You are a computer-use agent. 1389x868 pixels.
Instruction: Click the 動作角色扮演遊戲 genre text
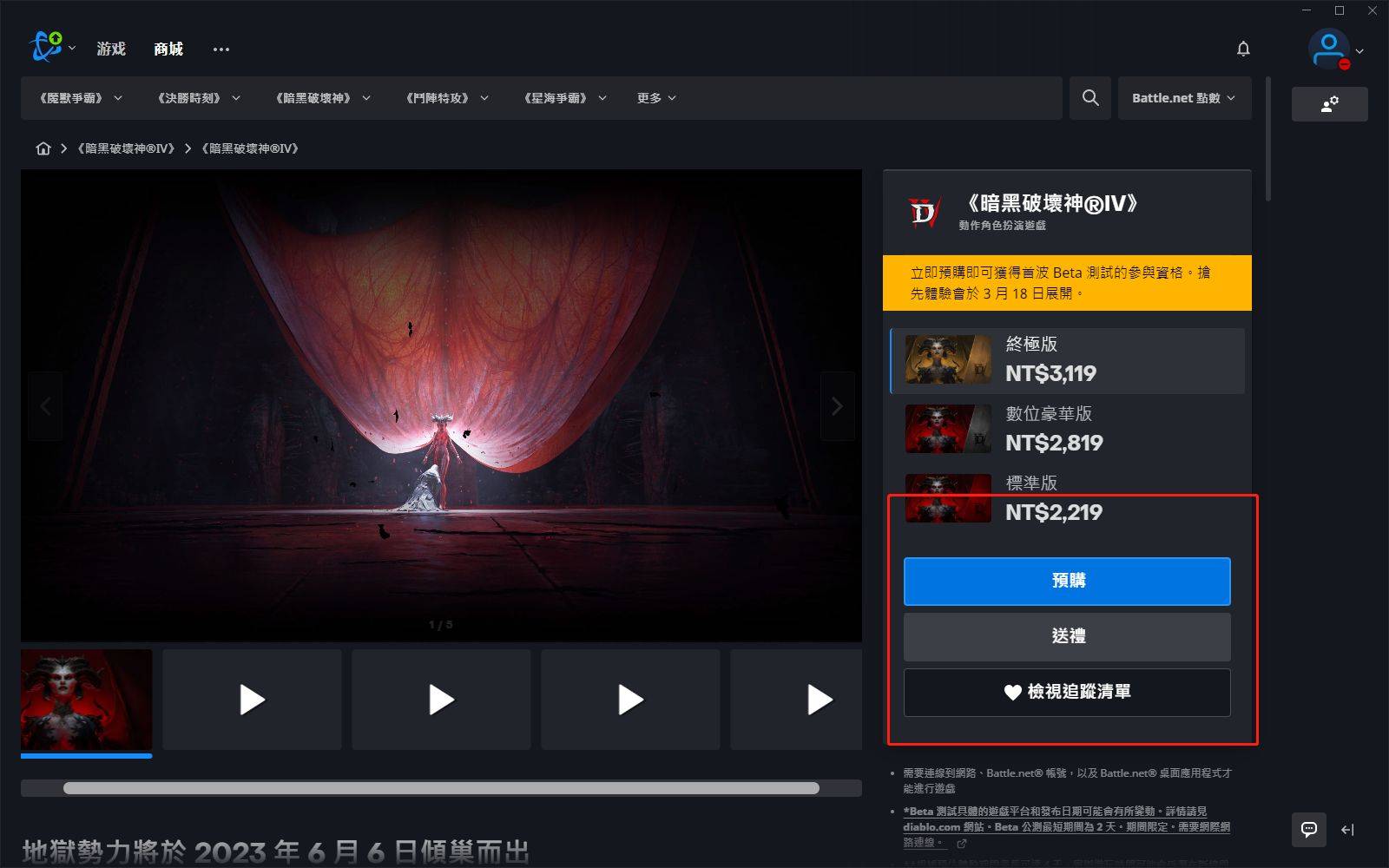click(1002, 226)
